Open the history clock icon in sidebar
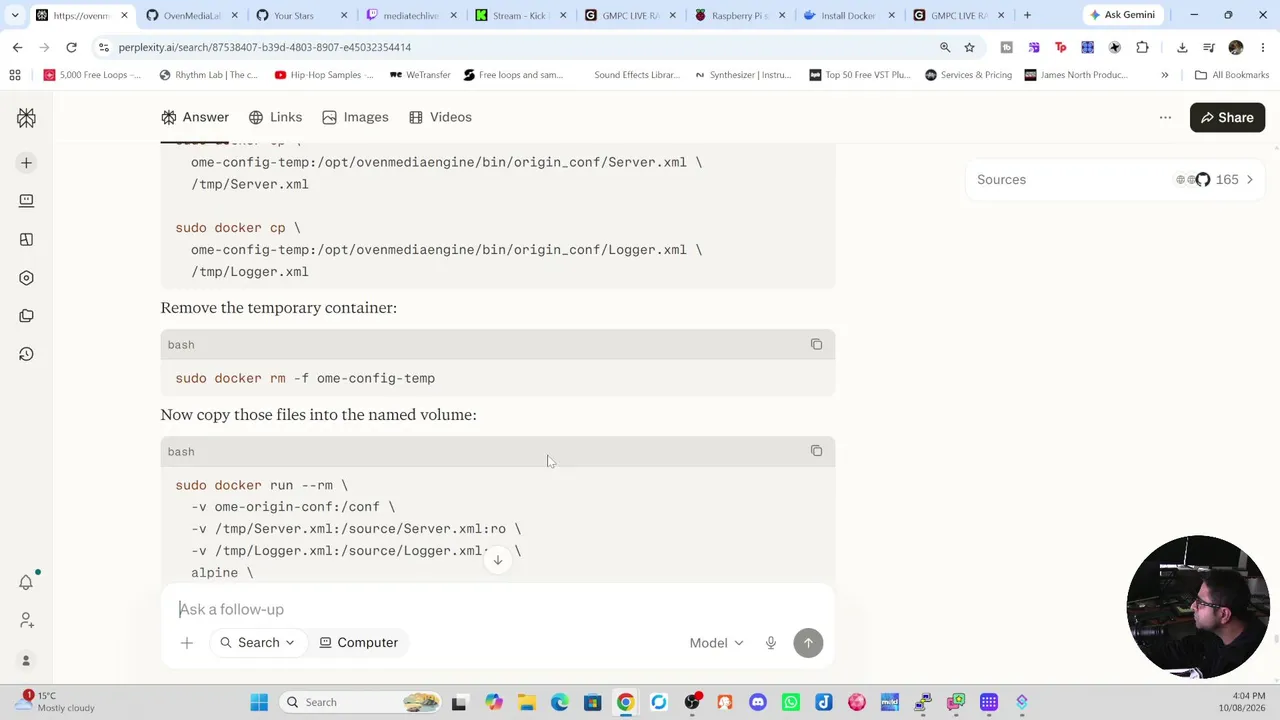This screenshot has width=1280, height=720. coord(26,354)
